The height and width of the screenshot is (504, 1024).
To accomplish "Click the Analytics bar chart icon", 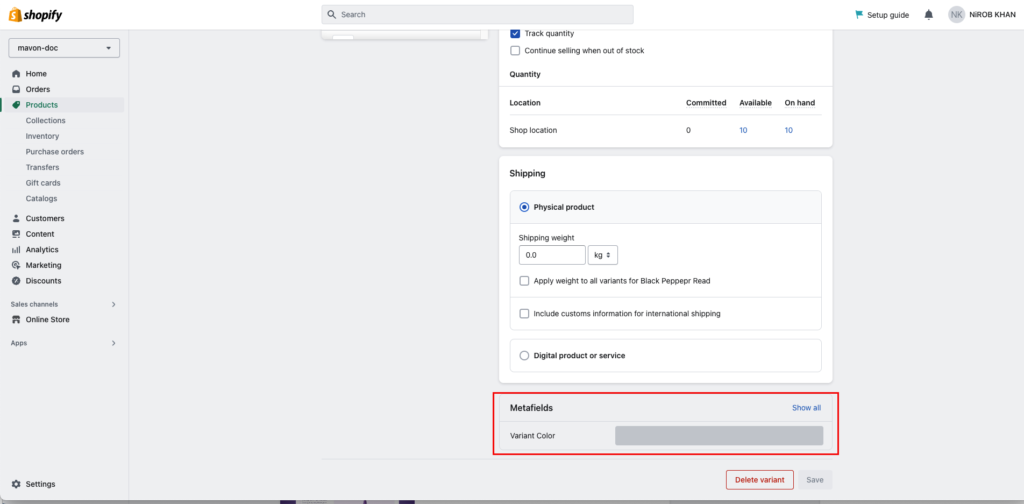I will point(16,249).
